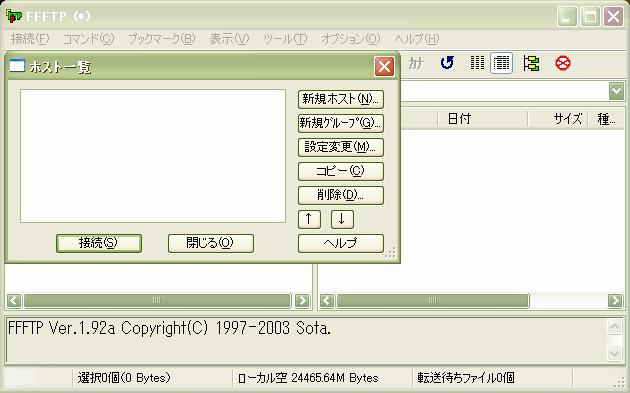Click the 新規ホスト(N)... button

(x=341, y=99)
